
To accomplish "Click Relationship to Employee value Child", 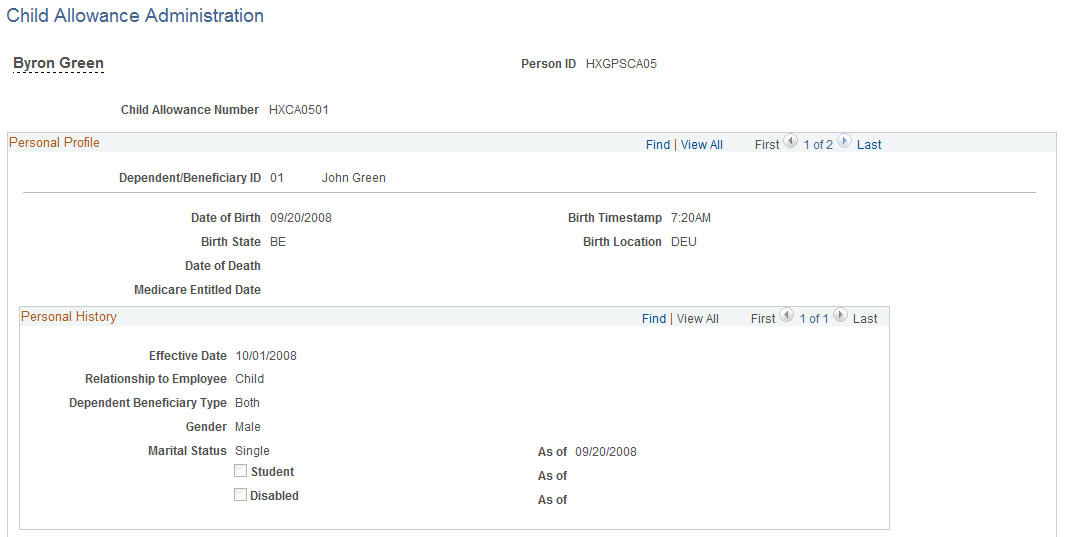I will coord(250,379).
